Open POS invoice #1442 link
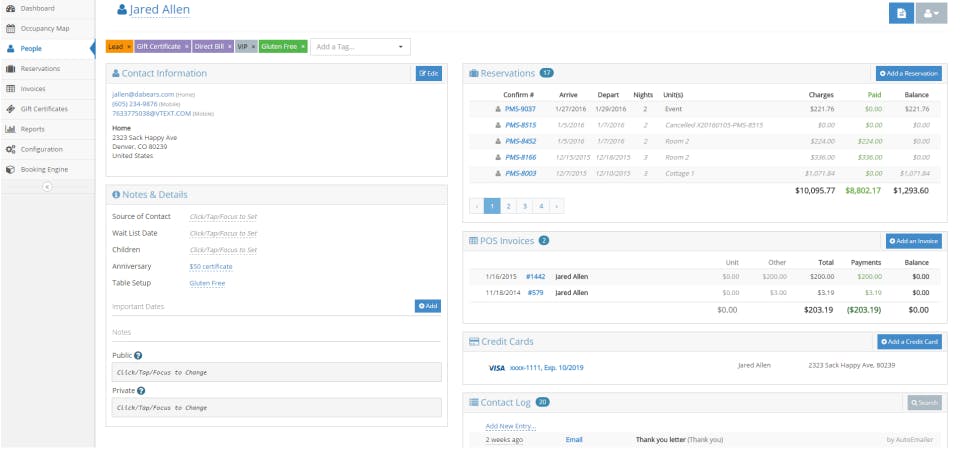 tap(536, 277)
